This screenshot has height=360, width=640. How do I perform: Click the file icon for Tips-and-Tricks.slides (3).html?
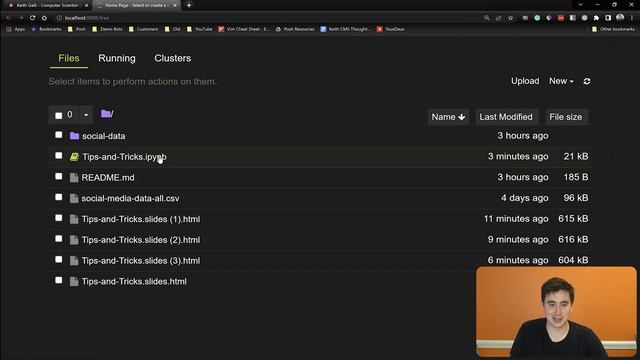coord(74,261)
